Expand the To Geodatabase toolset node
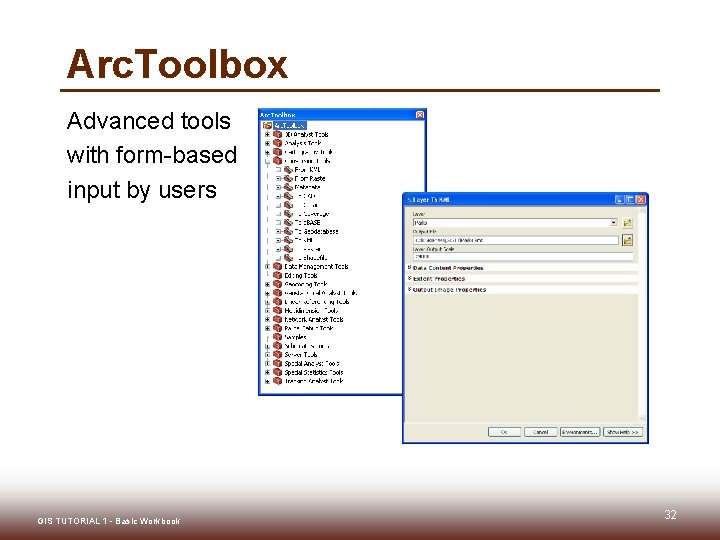Screen dimensions: 720x540 coord(278,231)
